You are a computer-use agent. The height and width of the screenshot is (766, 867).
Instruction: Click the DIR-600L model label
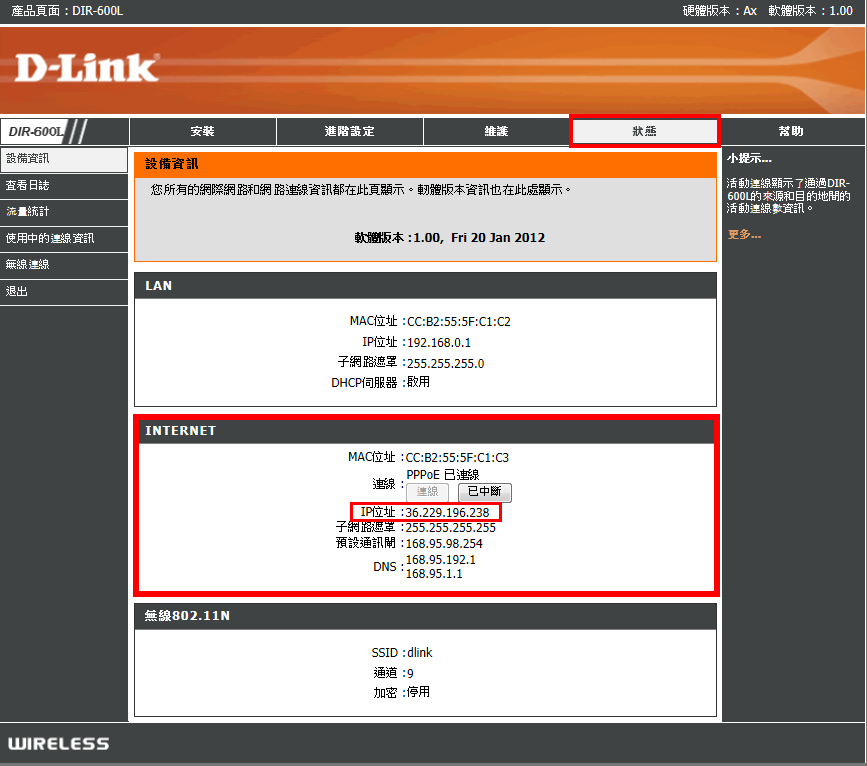tap(36, 132)
